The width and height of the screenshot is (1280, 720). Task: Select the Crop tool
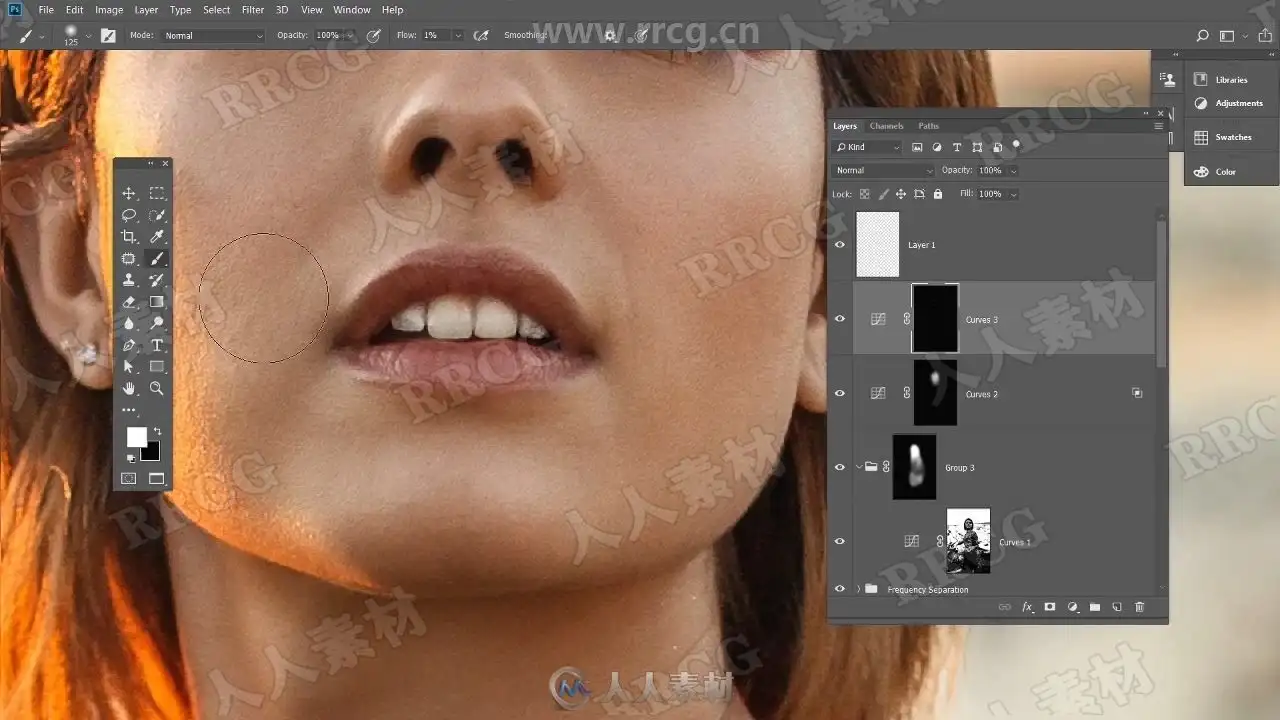(129, 237)
